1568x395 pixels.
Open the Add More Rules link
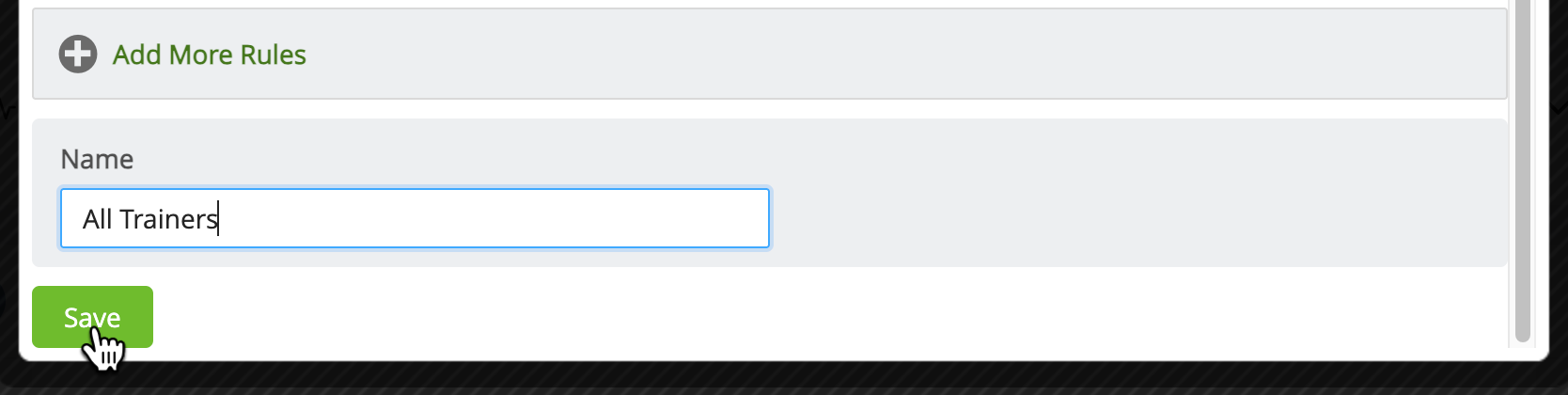click(x=209, y=55)
